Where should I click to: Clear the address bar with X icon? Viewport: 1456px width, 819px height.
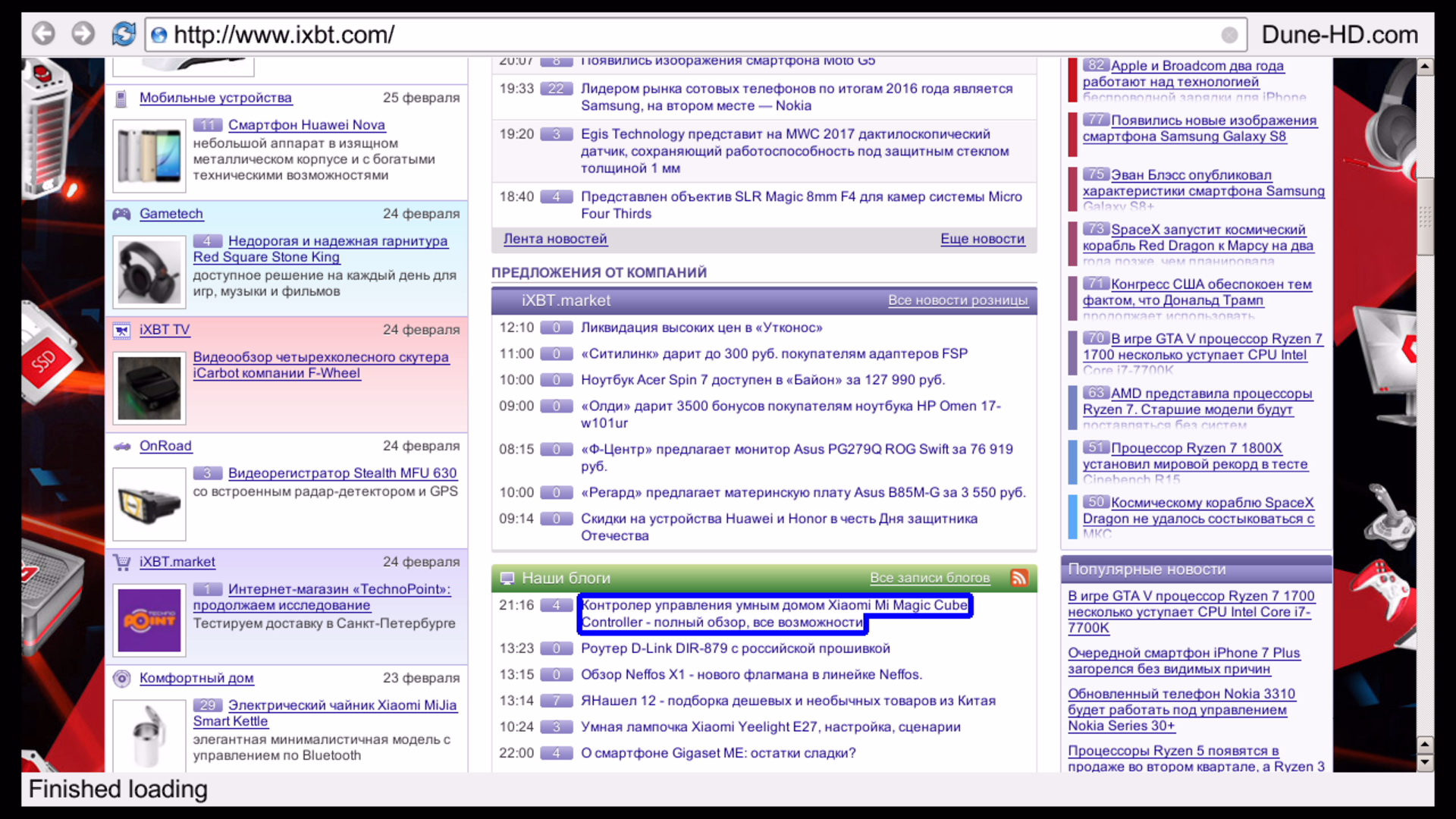pos(1229,35)
